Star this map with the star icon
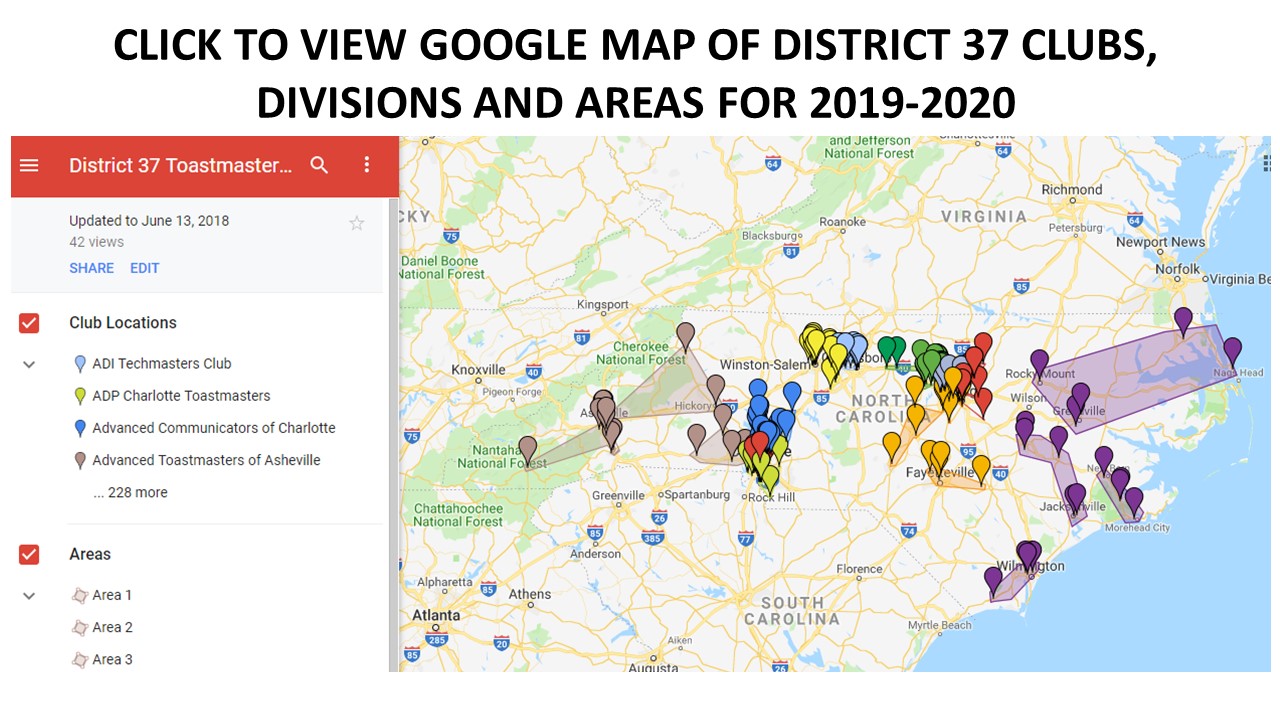 pyautogui.click(x=356, y=223)
